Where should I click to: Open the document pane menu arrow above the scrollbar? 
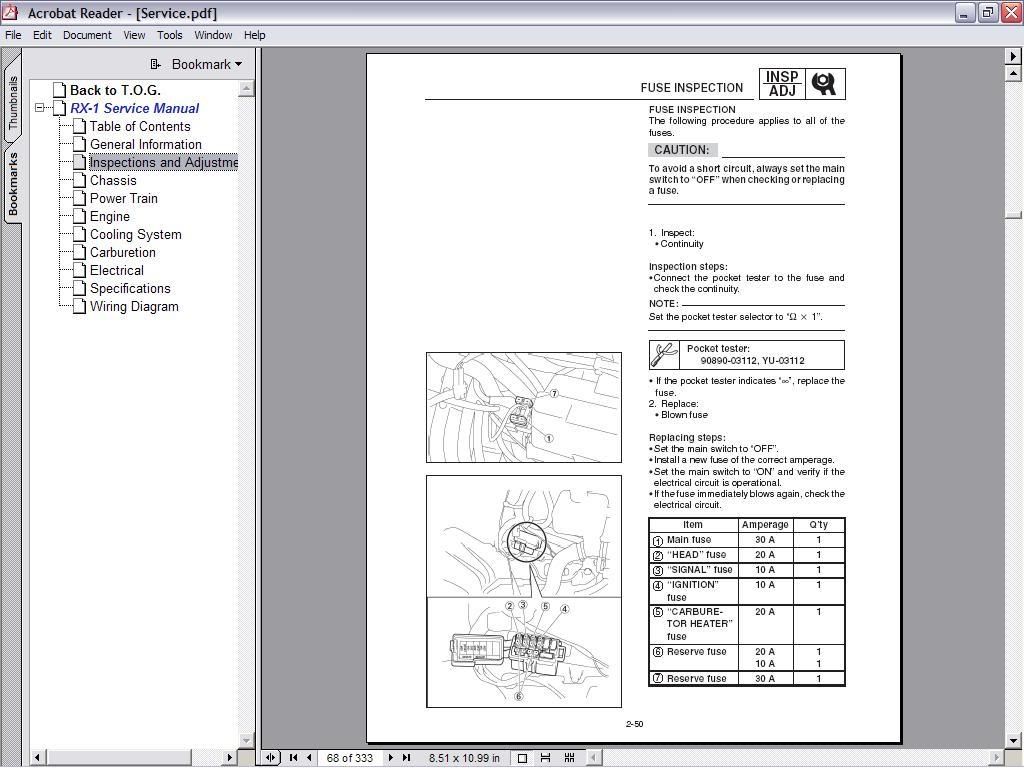1013,56
